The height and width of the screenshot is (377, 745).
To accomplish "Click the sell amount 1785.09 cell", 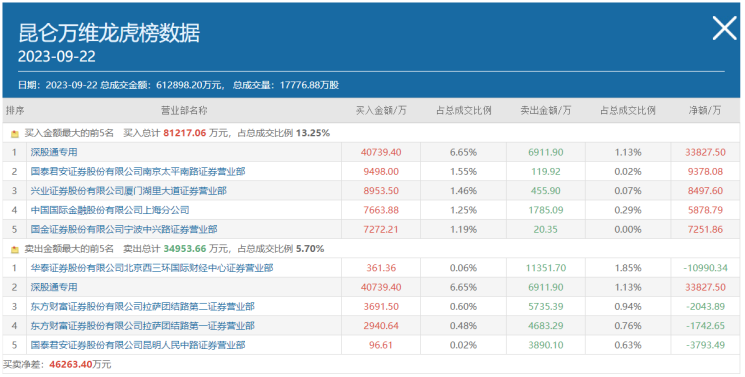I will click(x=545, y=210).
